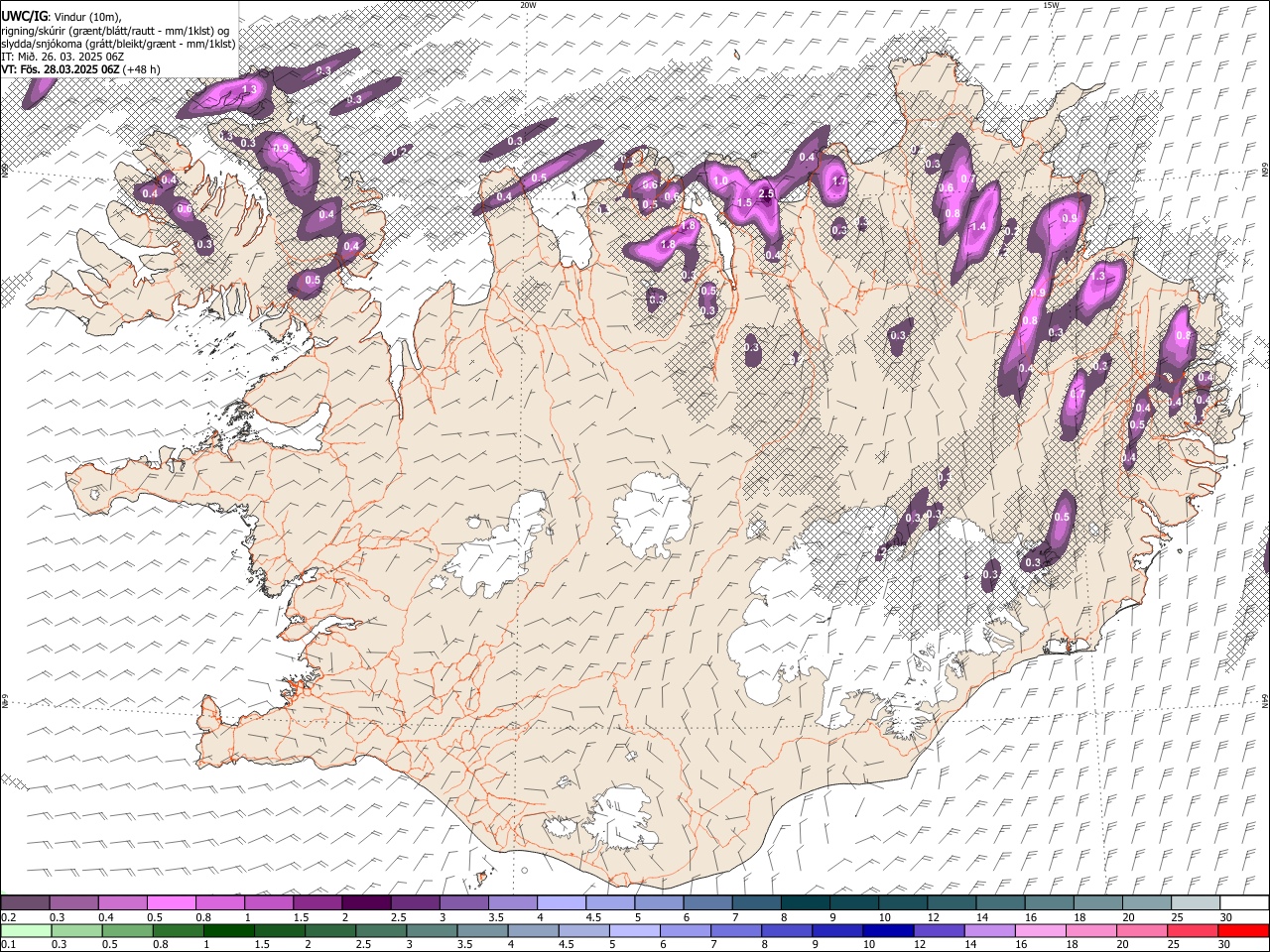1270x952 pixels.
Task: Click the '4.5' label in the snow legend
Action: click(x=592, y=917)
